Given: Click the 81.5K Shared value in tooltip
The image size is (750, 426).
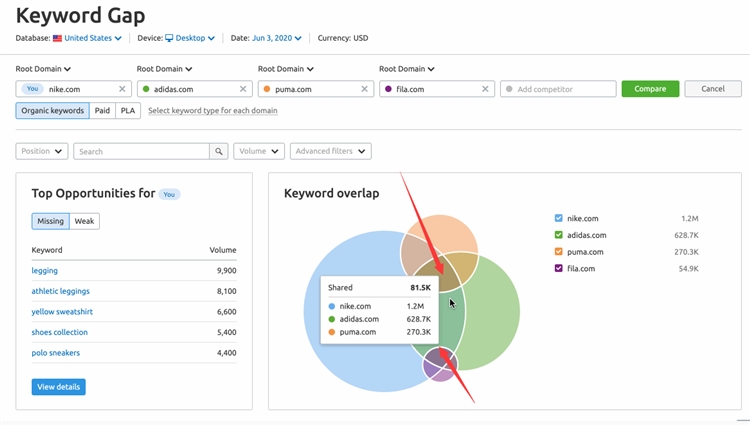Looking at the screenshot, I should (x=420, y=287).
